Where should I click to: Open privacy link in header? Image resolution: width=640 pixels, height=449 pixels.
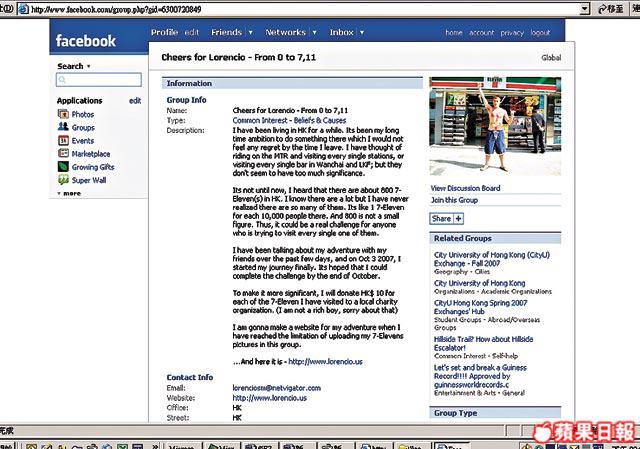[x=512, y=33]
